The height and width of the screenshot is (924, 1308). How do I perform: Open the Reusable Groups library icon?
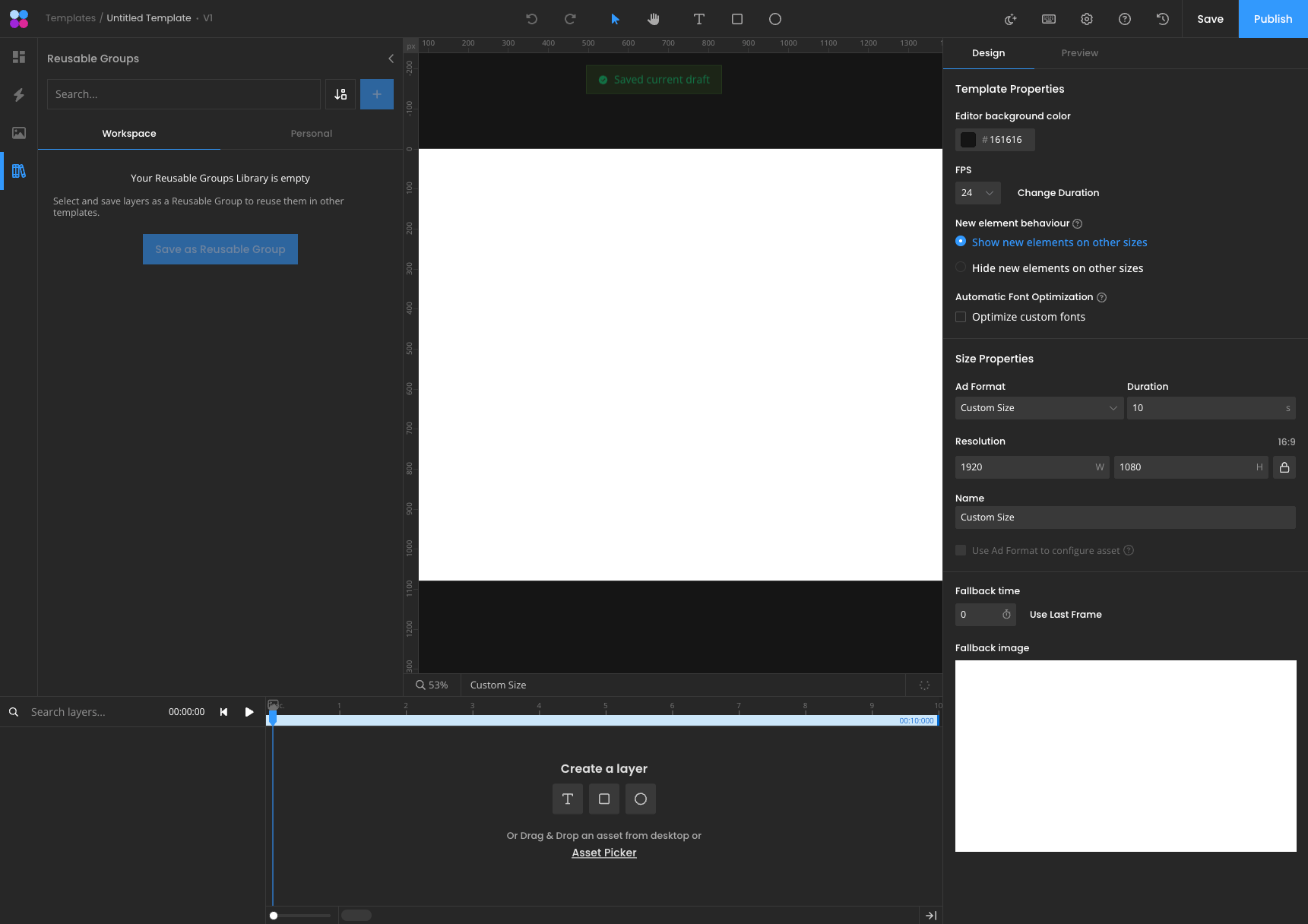click(x=19, y=171)
